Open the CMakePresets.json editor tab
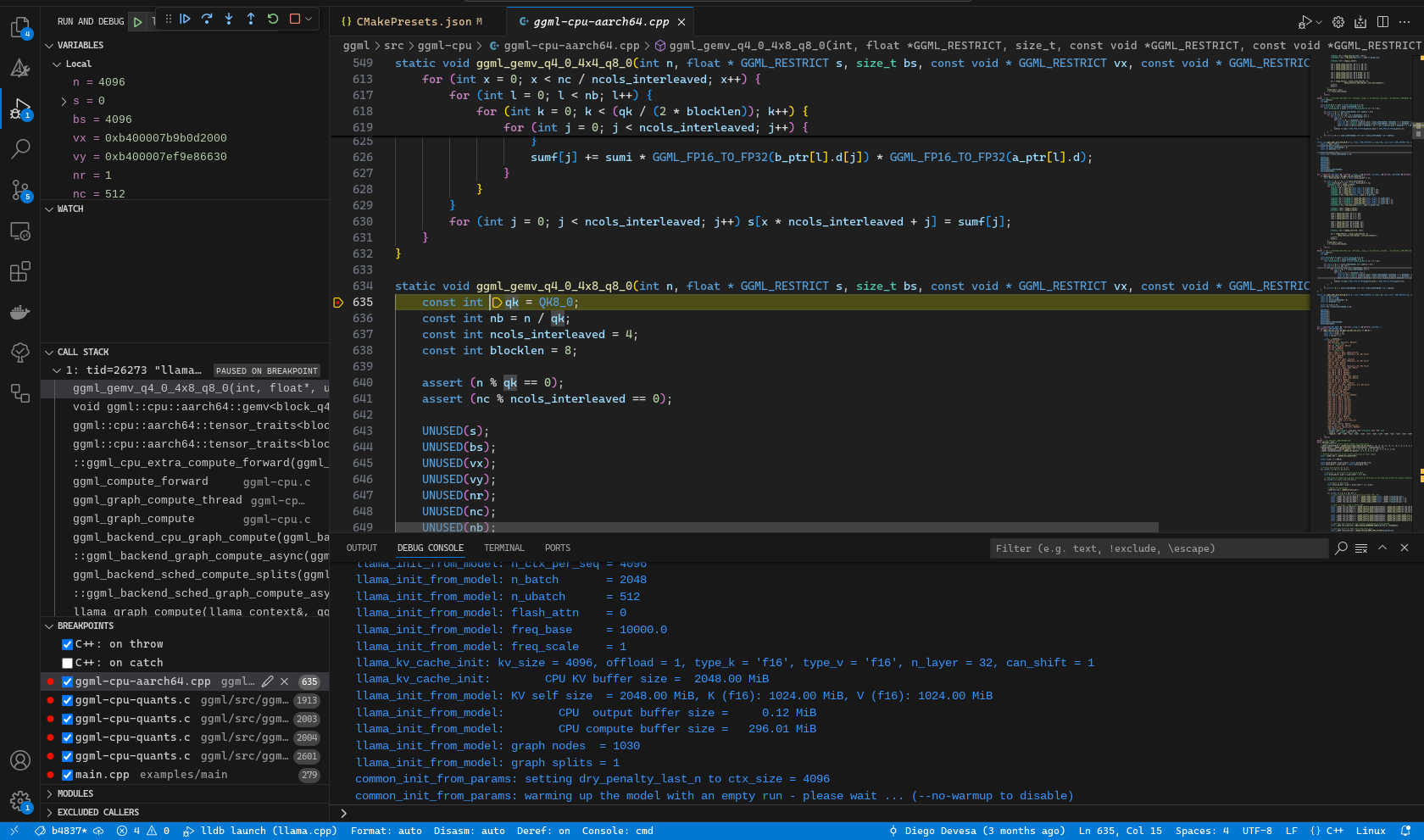Screen dimensions: 1424x840 [x=413, y=22]
